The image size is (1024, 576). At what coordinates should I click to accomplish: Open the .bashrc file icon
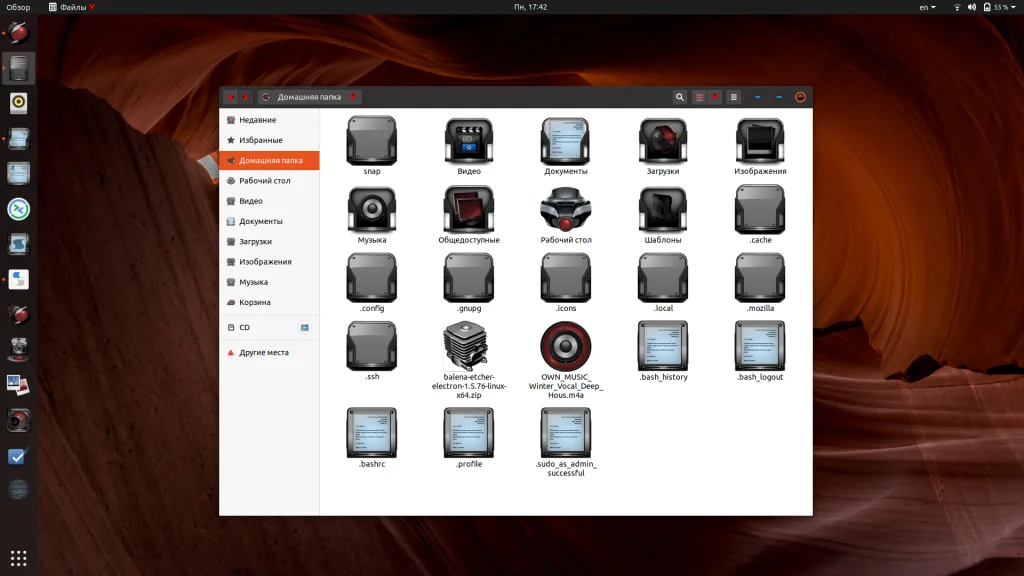point(372,433)
